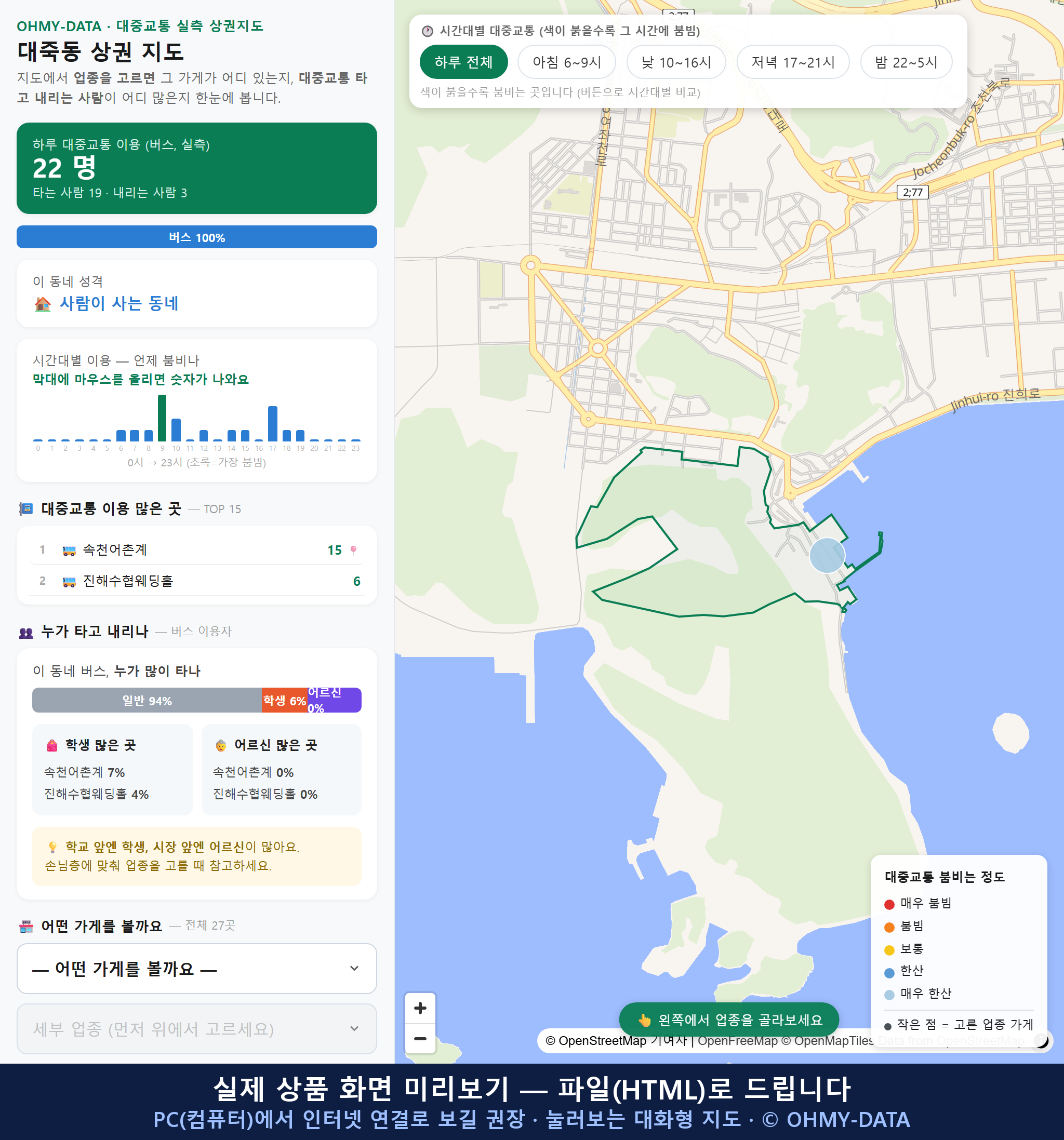Click the 사람이 사는 동네 neighborhood label

click(119, 303)
